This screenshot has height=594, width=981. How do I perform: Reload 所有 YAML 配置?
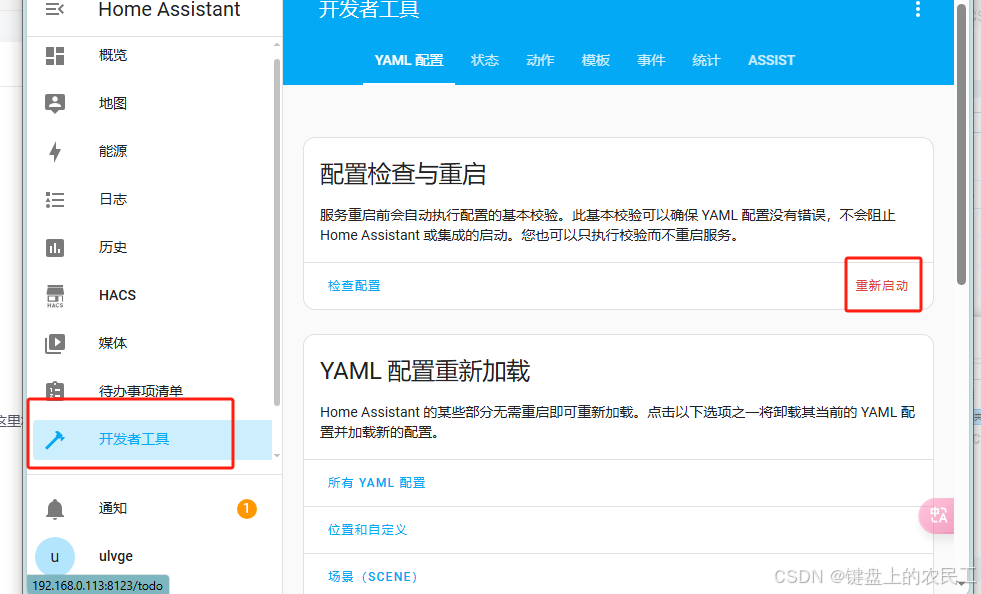pyautogui.click(x=377, y=483)
